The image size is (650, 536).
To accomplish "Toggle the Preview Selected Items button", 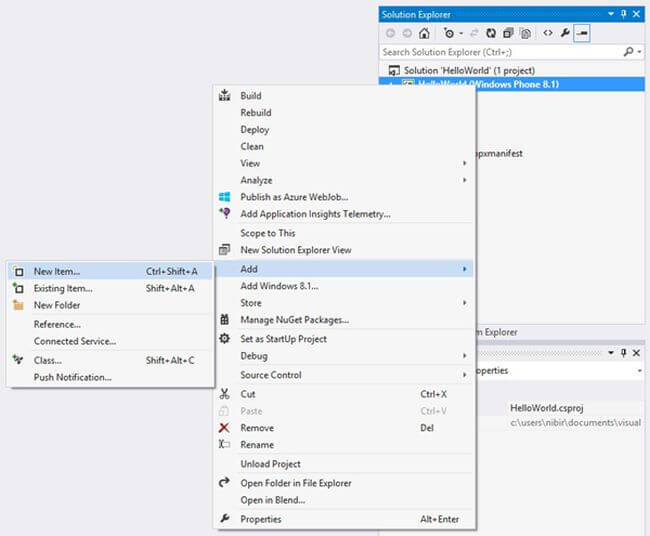I will (582, 33).
